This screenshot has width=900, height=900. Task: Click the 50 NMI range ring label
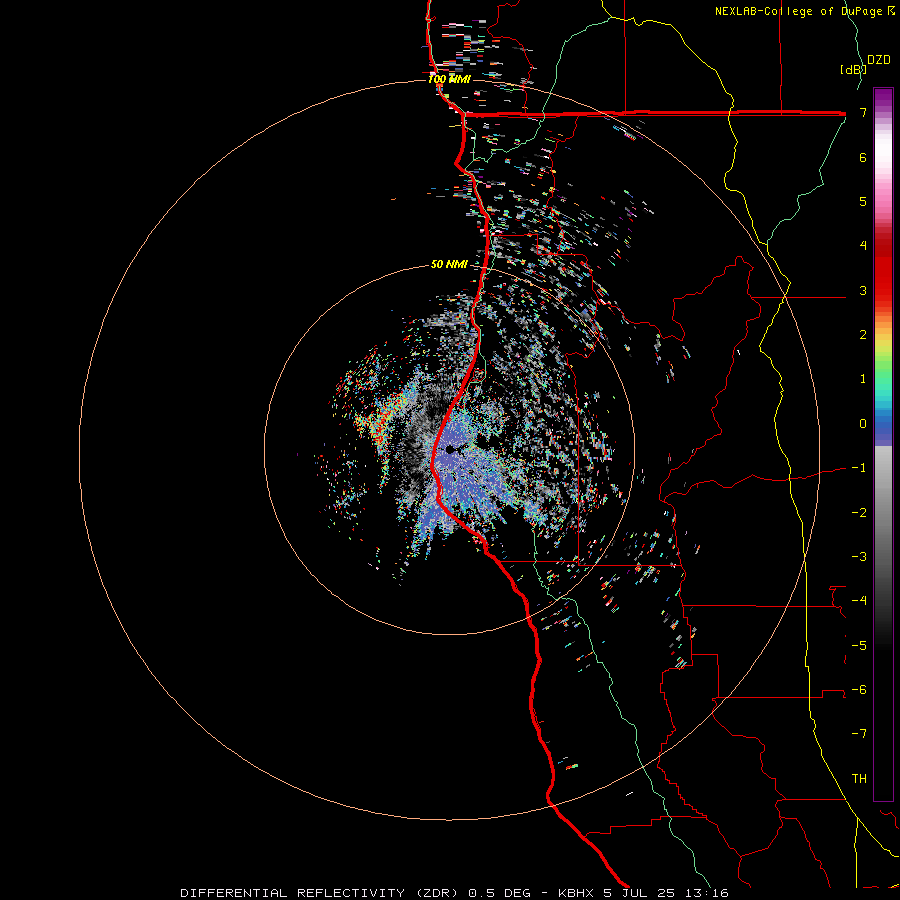pos(449,264)
